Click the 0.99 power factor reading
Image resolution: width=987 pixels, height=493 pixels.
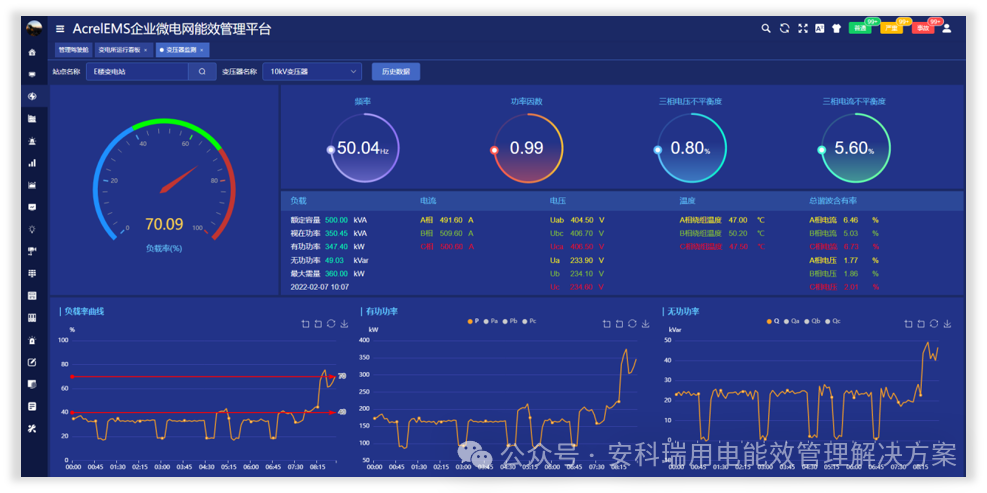(527, 149)
